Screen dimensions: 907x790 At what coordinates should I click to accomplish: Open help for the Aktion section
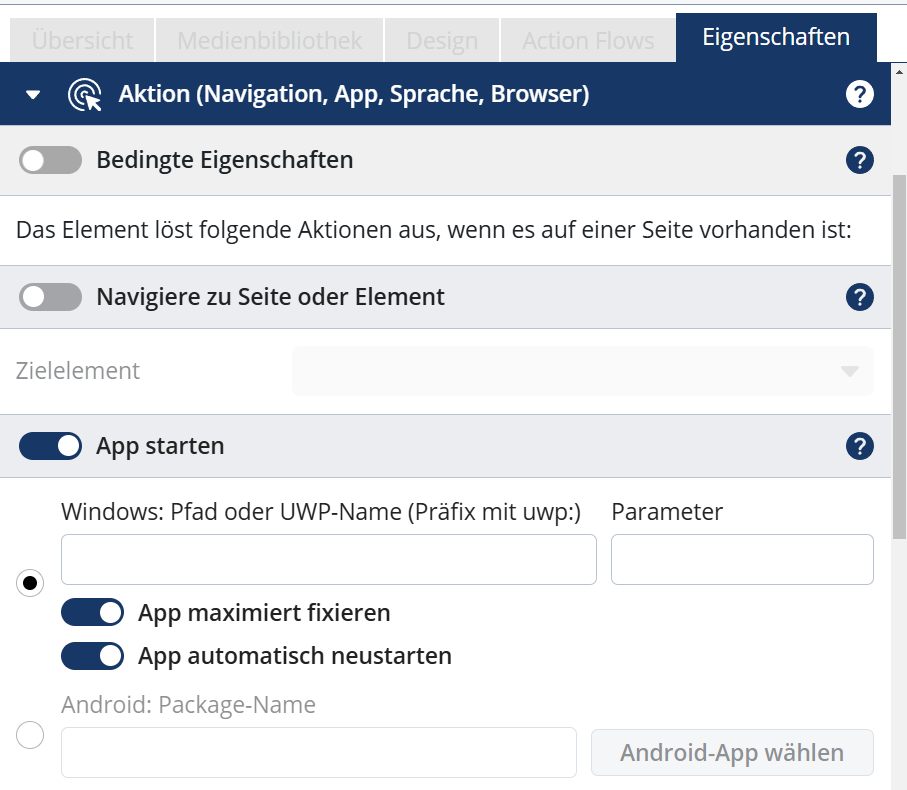click(x=858, y=93)
